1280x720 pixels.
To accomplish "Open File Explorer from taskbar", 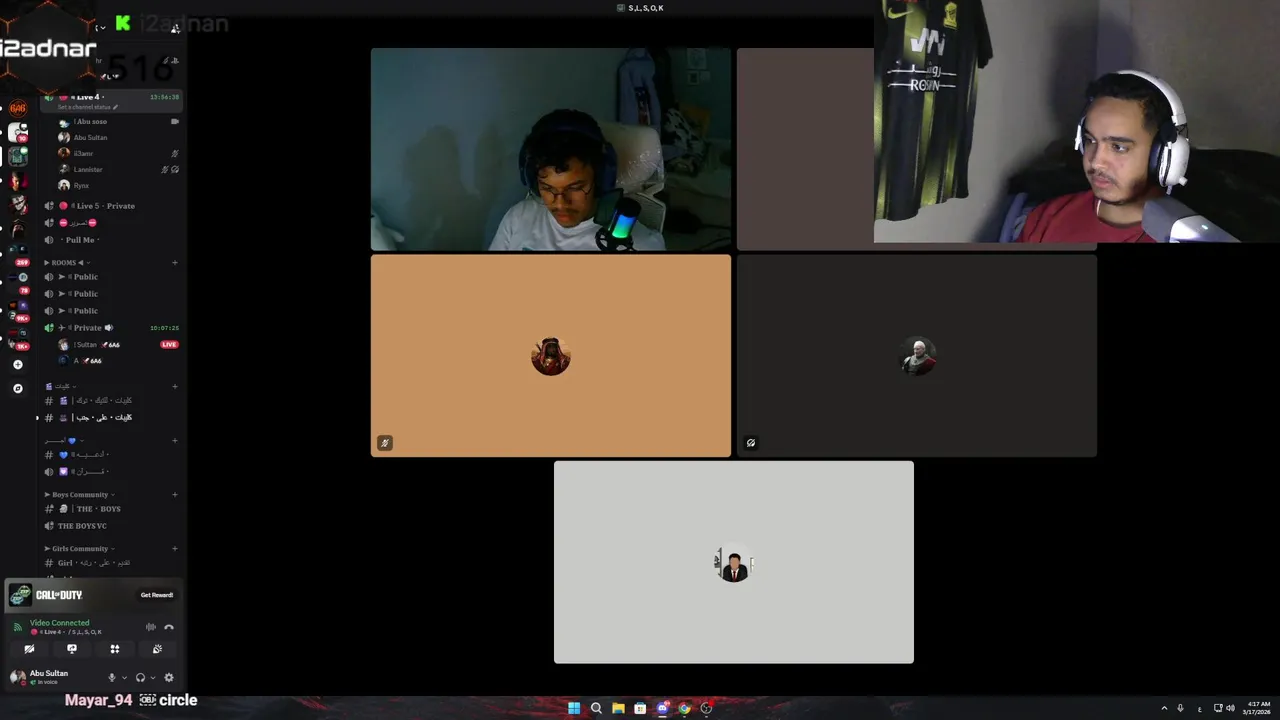I will click(x=618, y=708).
